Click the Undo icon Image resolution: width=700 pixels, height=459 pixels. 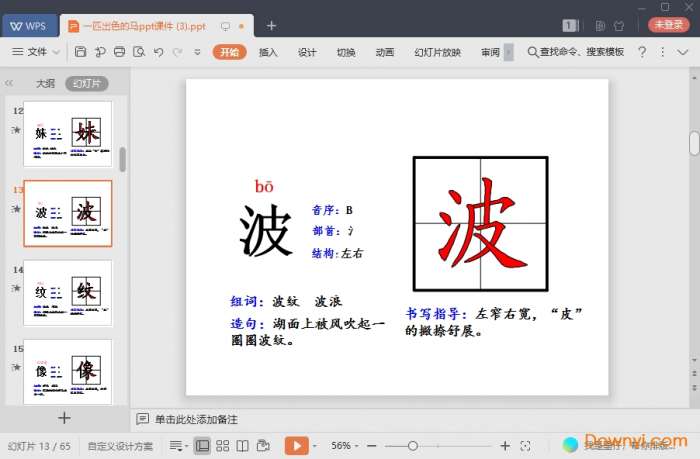tap(158, 52)
